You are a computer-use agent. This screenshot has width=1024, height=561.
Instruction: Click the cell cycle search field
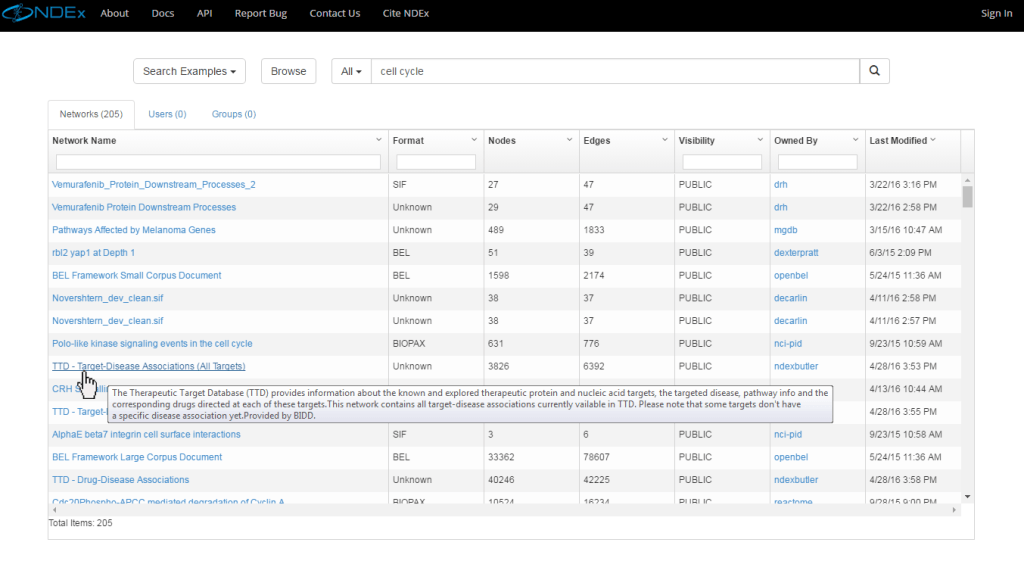pyautogui.click(x=615, y=71)
